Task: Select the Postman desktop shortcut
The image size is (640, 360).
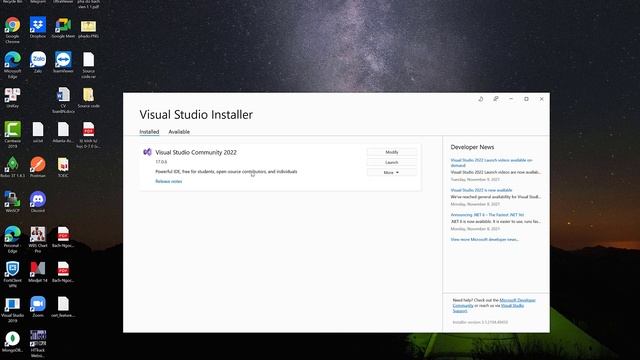Action: pos(38,167)
